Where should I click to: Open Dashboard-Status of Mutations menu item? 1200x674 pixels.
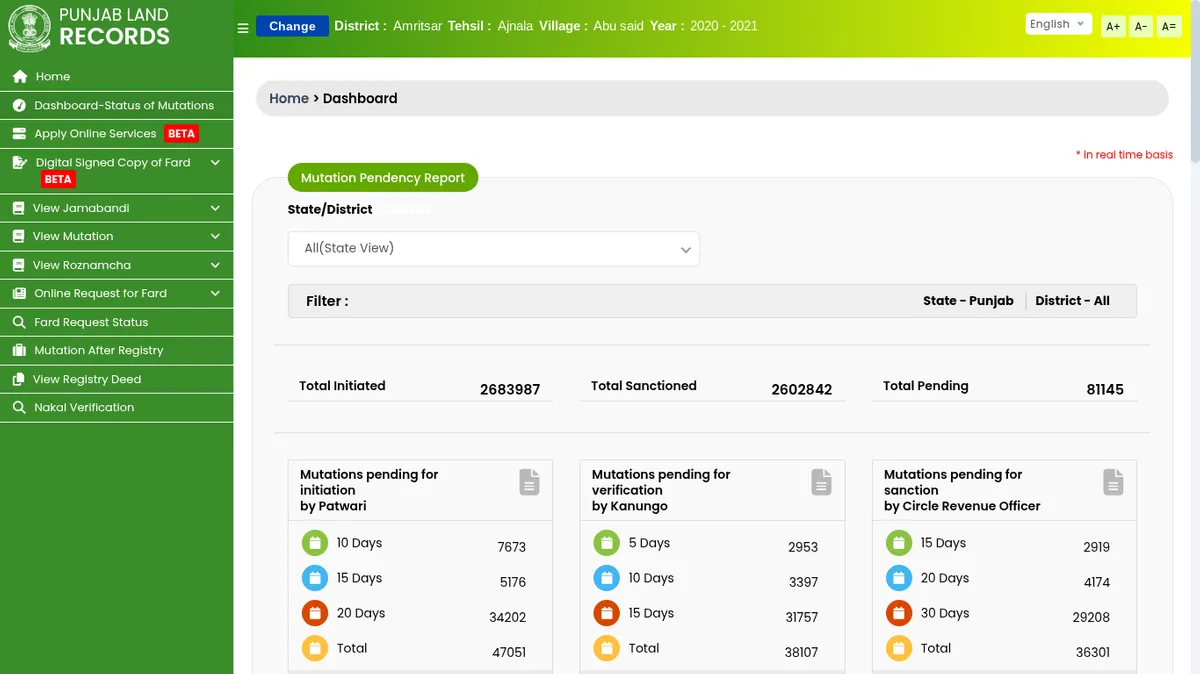click(123, 105)
